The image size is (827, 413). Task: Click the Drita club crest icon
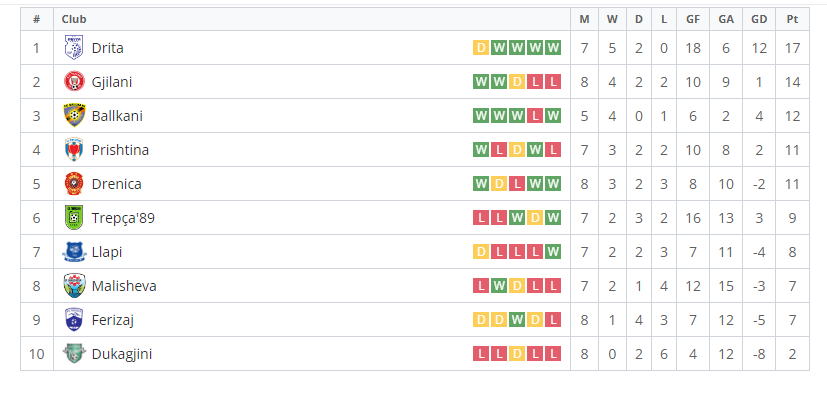pyautogui.click(x=74, y=48)
